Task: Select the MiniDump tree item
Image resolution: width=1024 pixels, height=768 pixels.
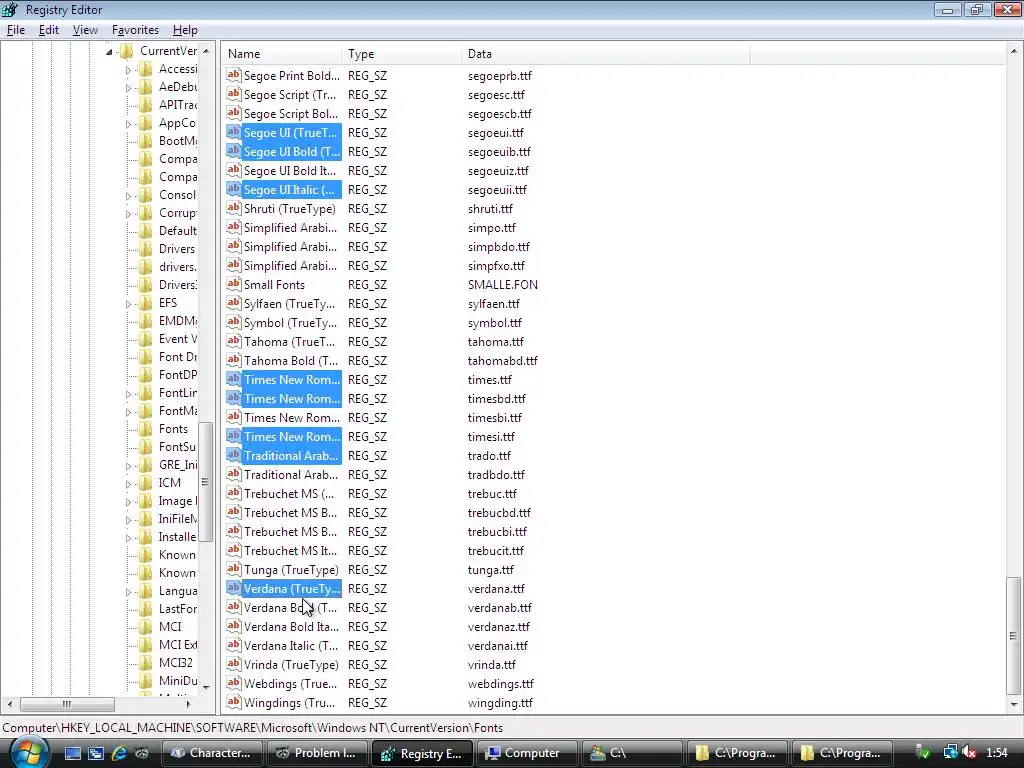Action: (x=178, y=680)
